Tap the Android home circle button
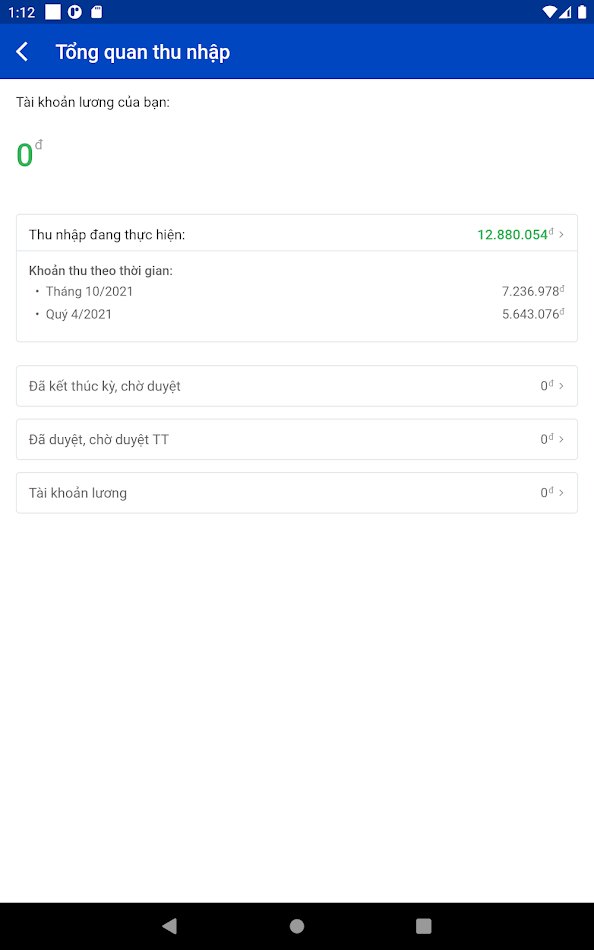Image resolution: width=594 pixels, height=950 pixels. point(296,926)
